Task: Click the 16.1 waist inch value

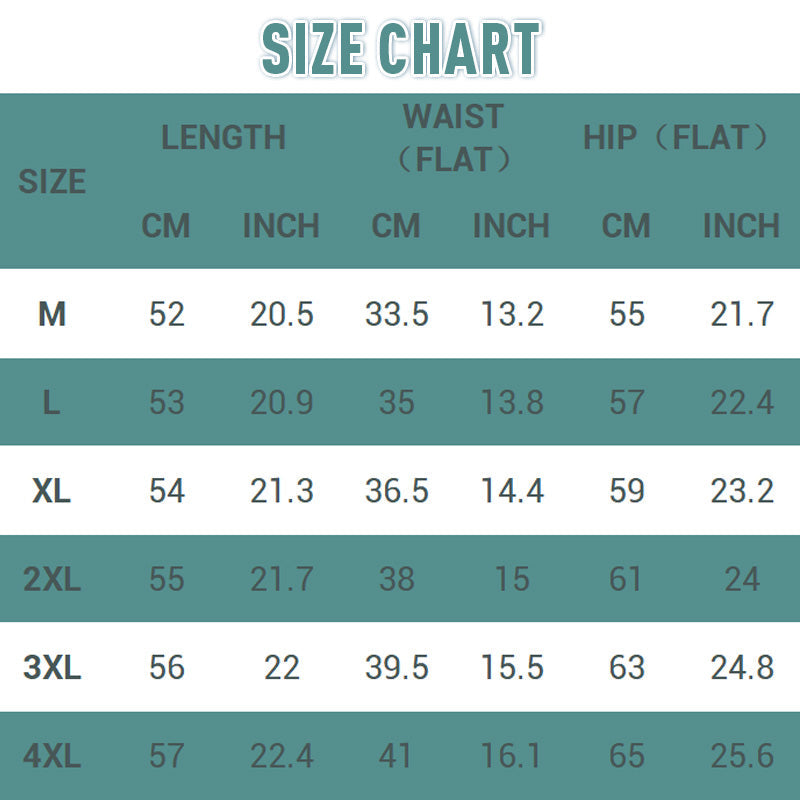Action: pos(511,756)
